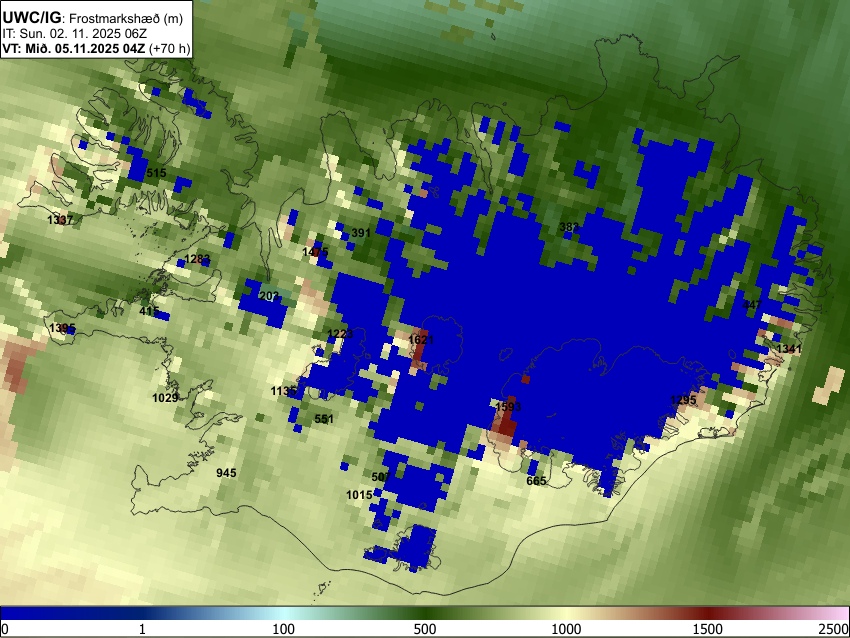The width and height of the screenshot is (850, 638).
Task: Click the map value label '1593'
Action: (508, 407)
